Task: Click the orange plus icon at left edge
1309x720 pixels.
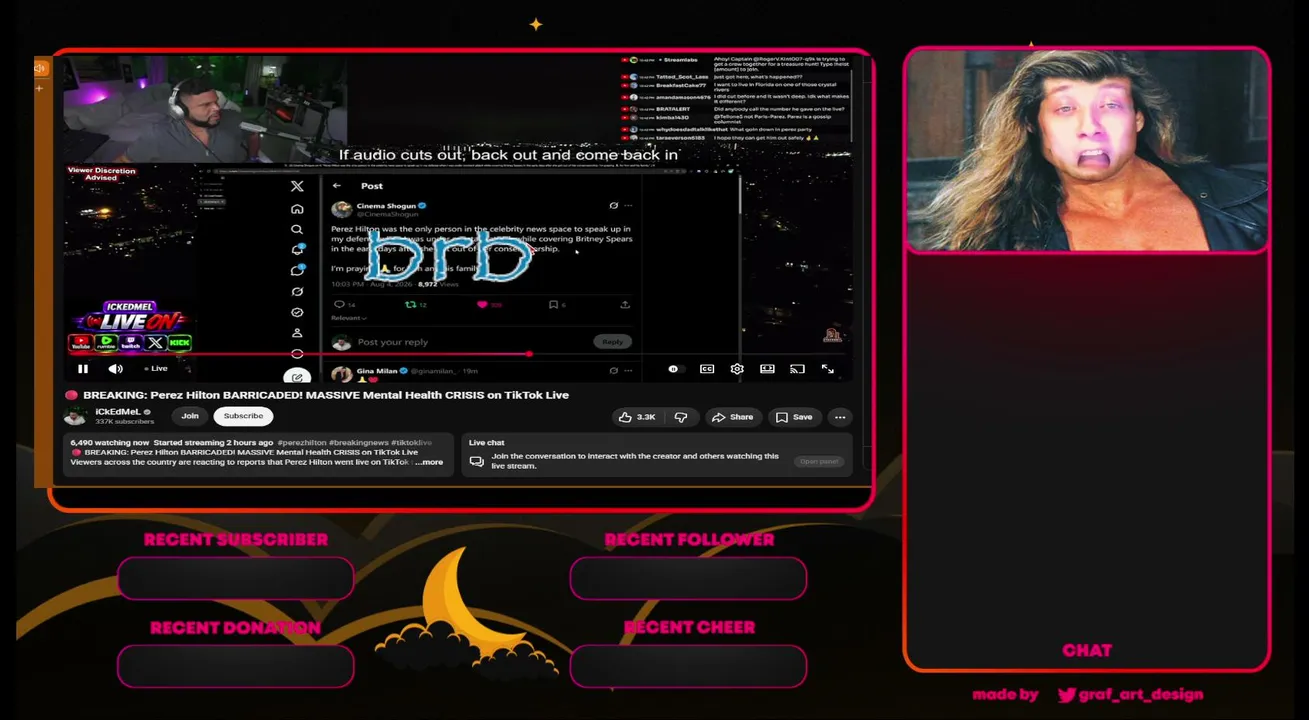Action: pos(40,88)
